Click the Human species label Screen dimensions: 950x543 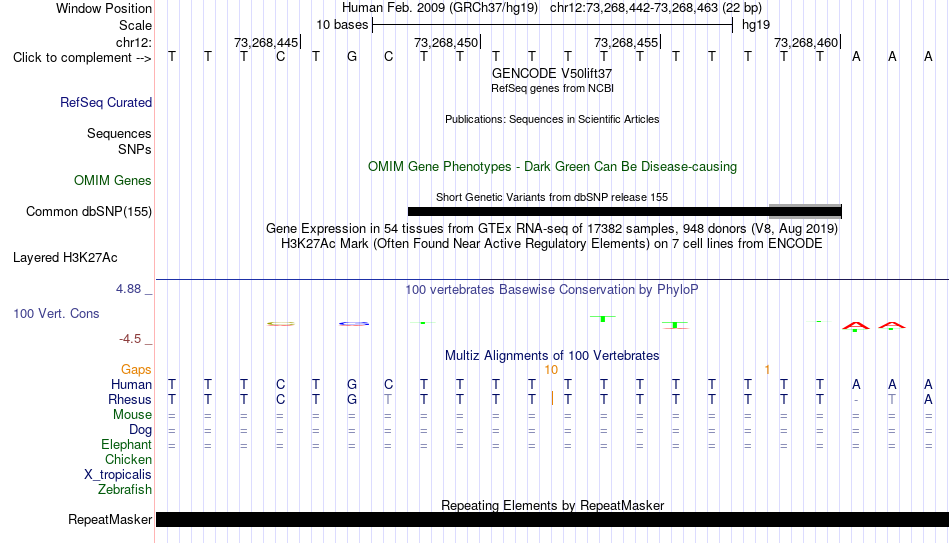(x=131, y=385)
